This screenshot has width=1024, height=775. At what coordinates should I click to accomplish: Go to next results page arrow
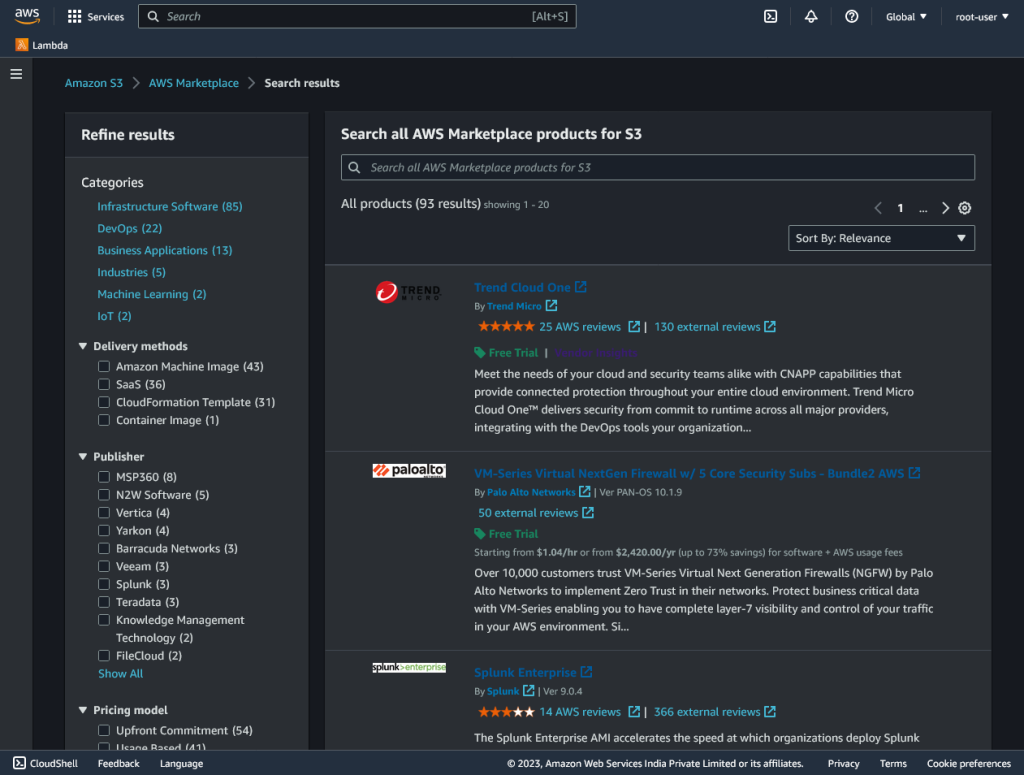coord(944,208)
